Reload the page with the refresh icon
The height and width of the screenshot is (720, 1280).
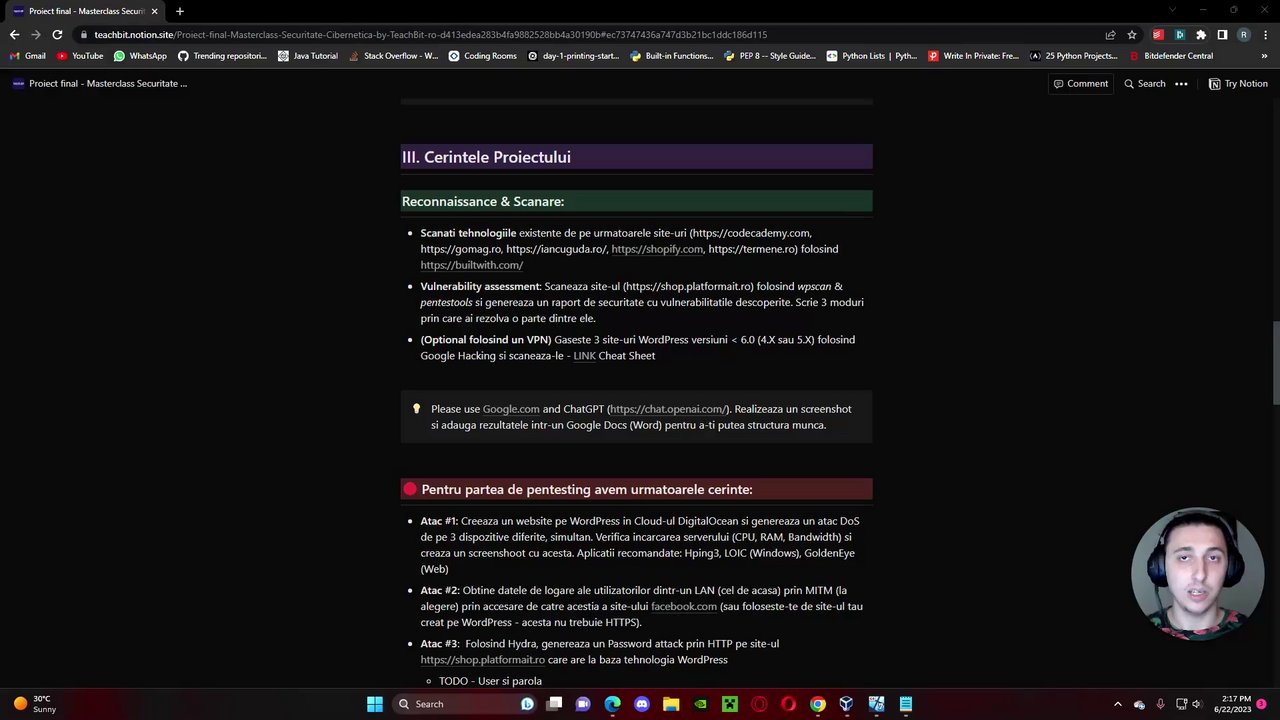tap(57, 34)
